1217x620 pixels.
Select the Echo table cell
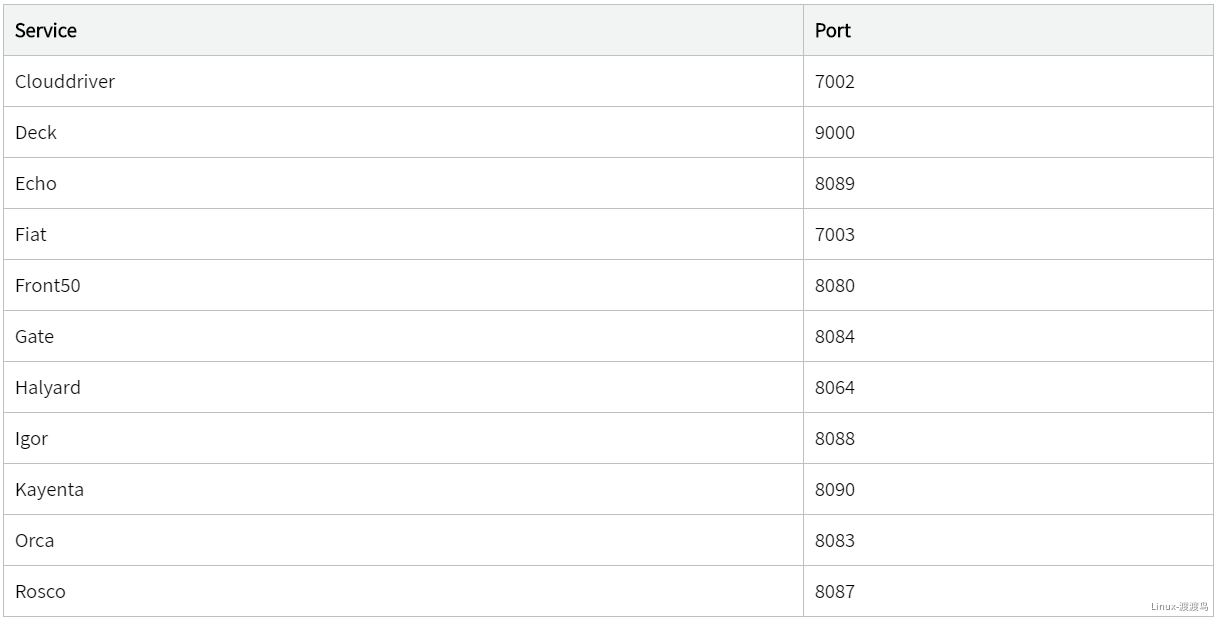point(36,184)
